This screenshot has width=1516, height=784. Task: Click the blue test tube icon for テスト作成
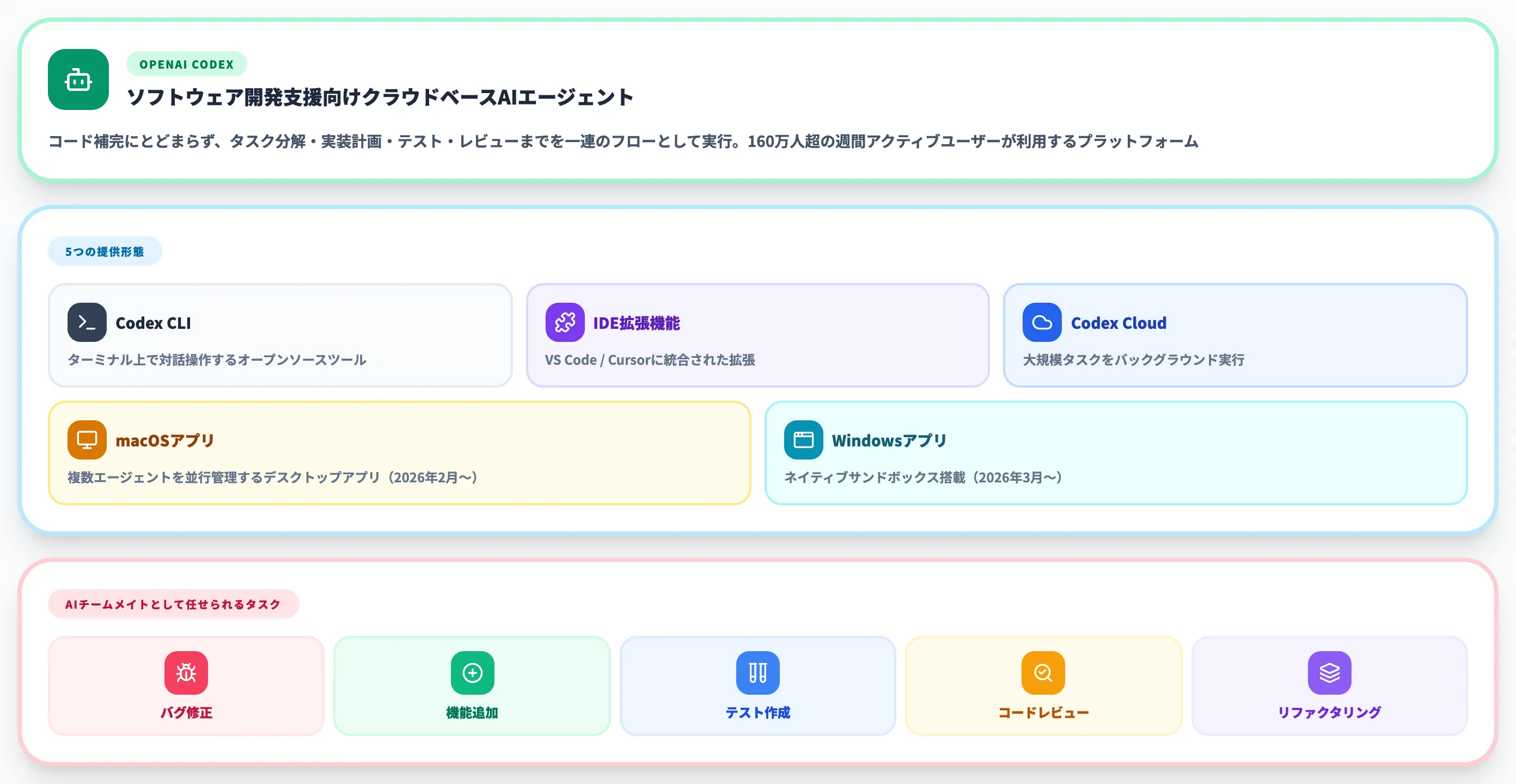point(757,673)
